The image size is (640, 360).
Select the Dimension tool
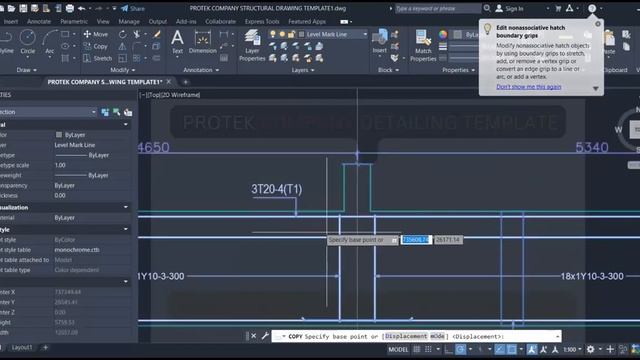(x=202, y=43)
